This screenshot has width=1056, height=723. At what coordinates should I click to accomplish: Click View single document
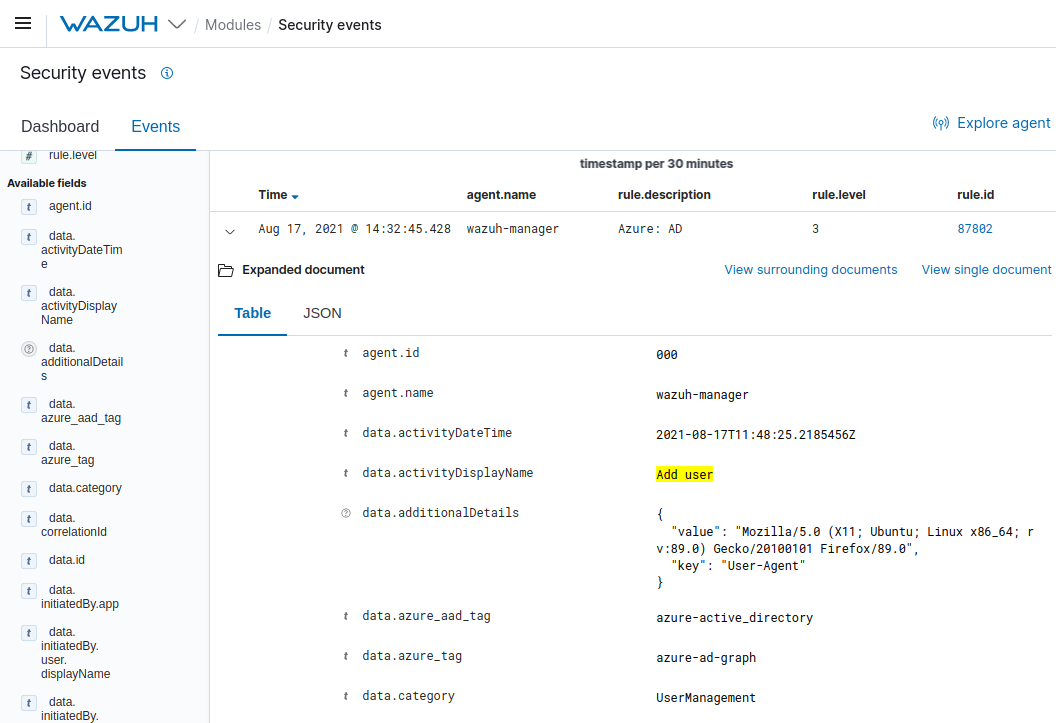coord(986,269)
